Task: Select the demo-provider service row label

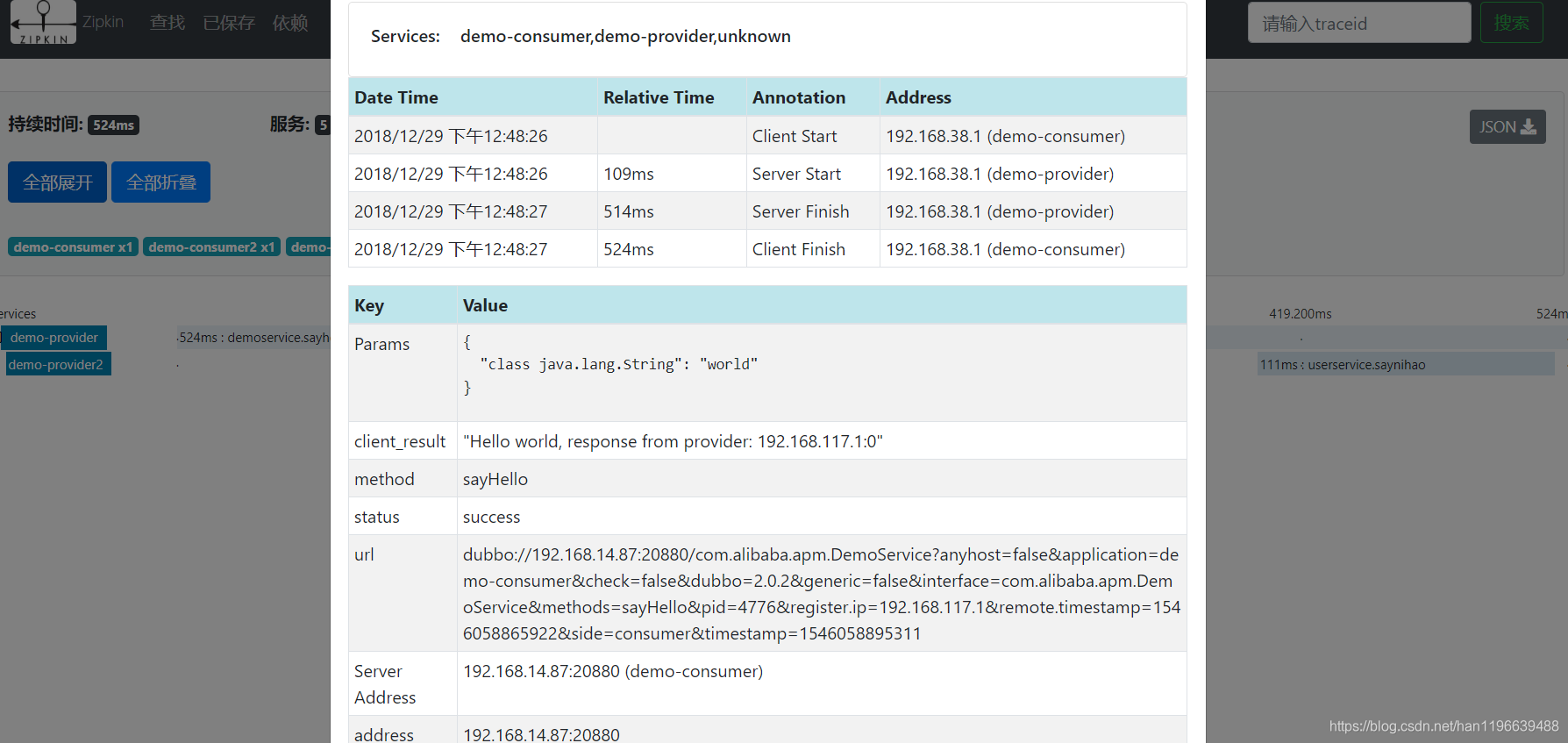Action: (x=53, y=338)
